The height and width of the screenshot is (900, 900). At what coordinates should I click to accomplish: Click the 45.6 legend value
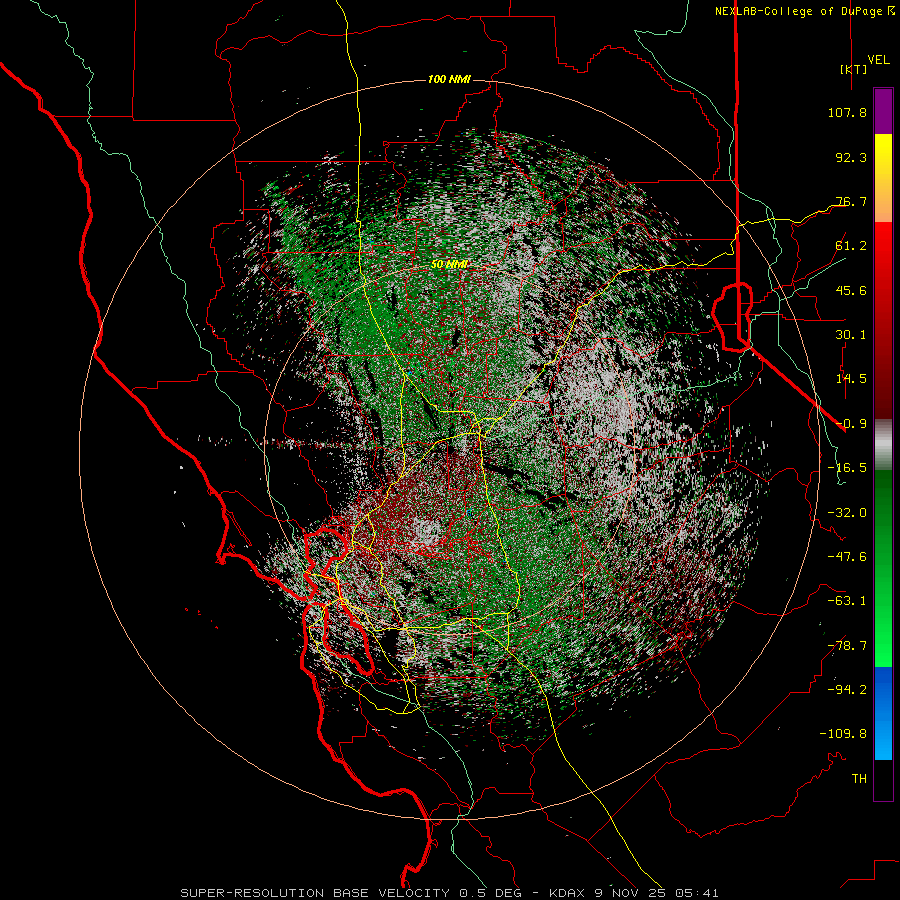[x=851, y=290]
